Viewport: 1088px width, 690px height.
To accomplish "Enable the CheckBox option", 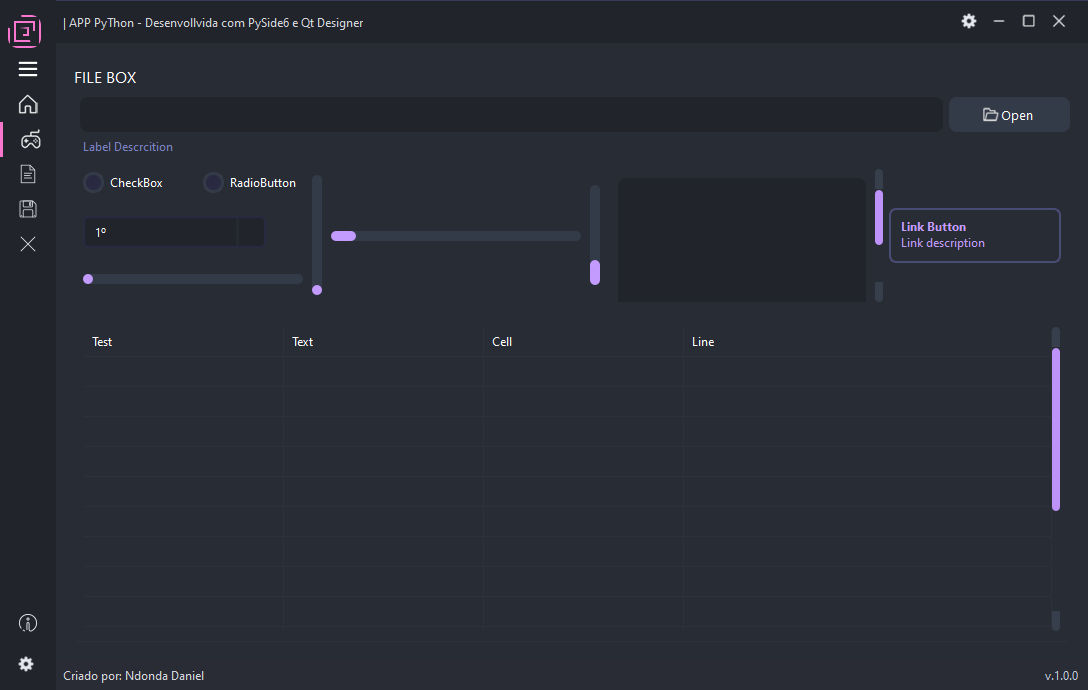I will click(93, 183).
